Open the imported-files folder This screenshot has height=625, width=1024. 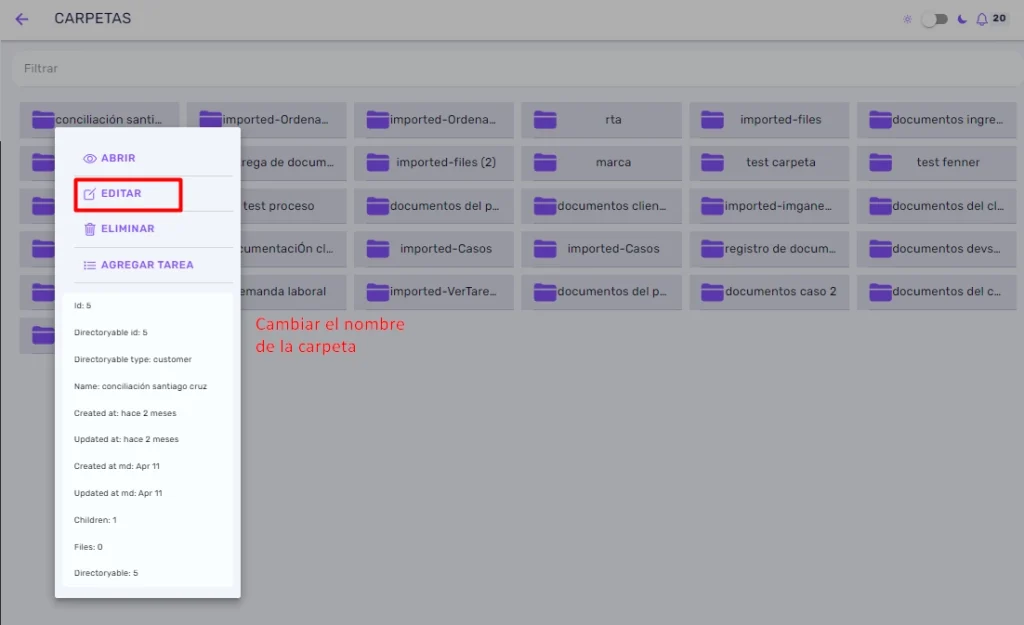point(769,120)
